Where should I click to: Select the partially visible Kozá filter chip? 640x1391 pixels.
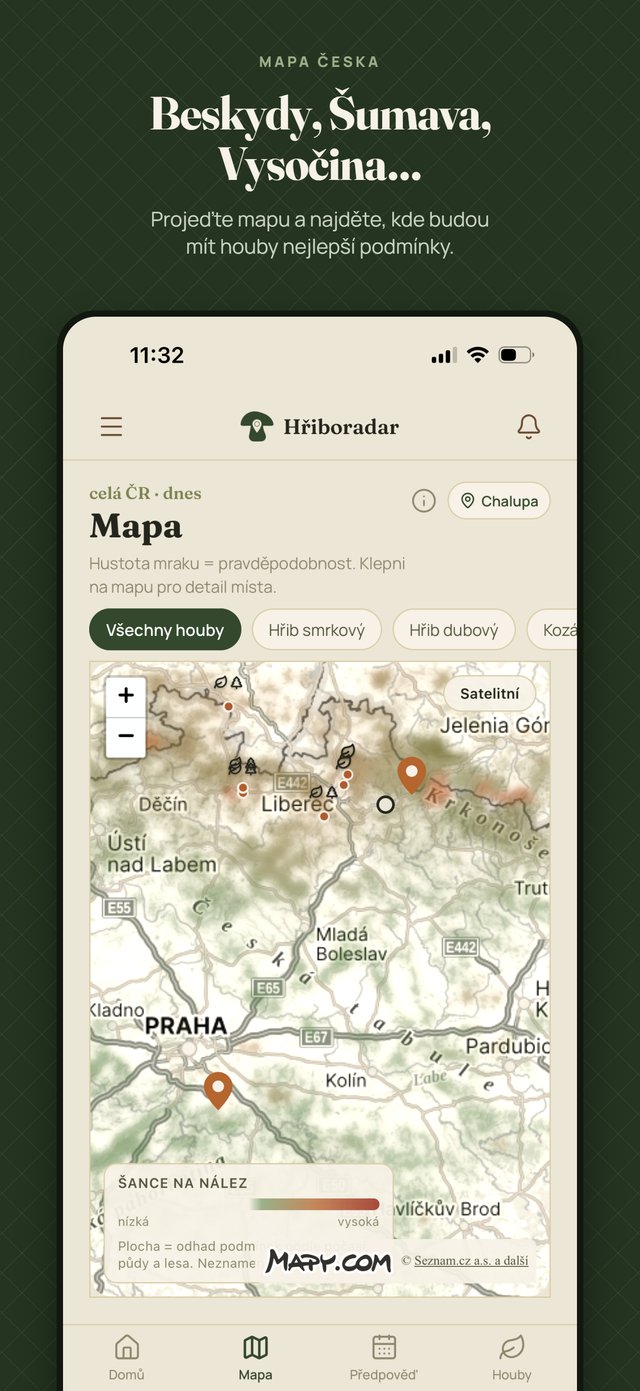[x=553, y=630]
